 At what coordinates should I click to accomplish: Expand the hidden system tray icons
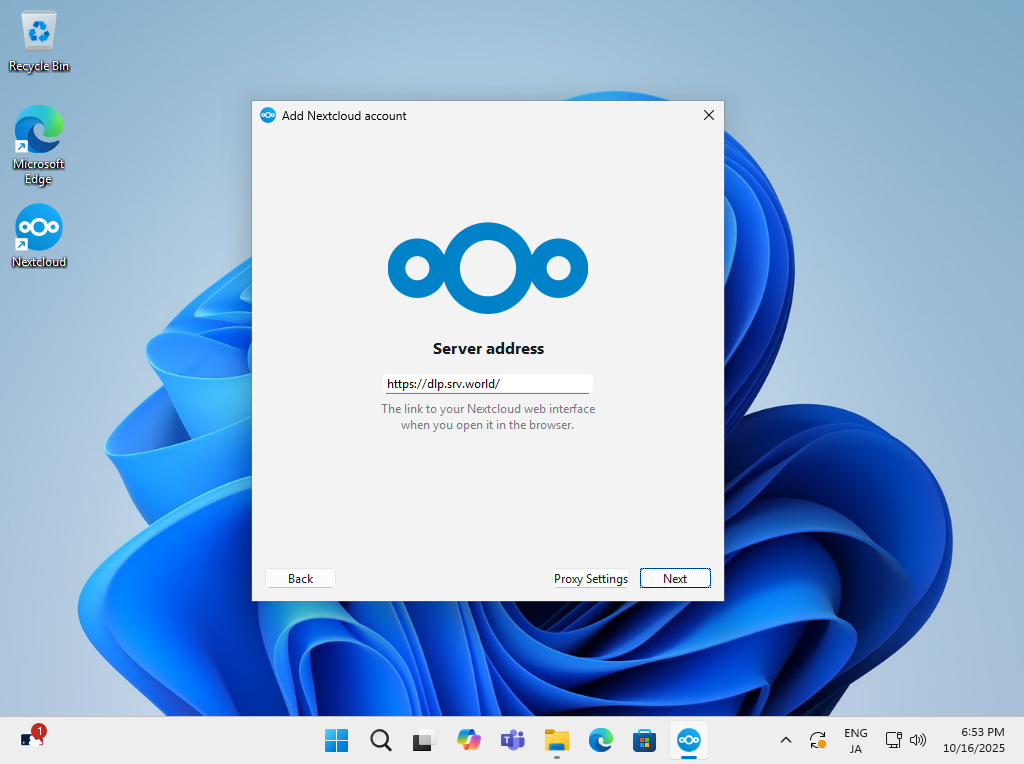click(785, 740)
